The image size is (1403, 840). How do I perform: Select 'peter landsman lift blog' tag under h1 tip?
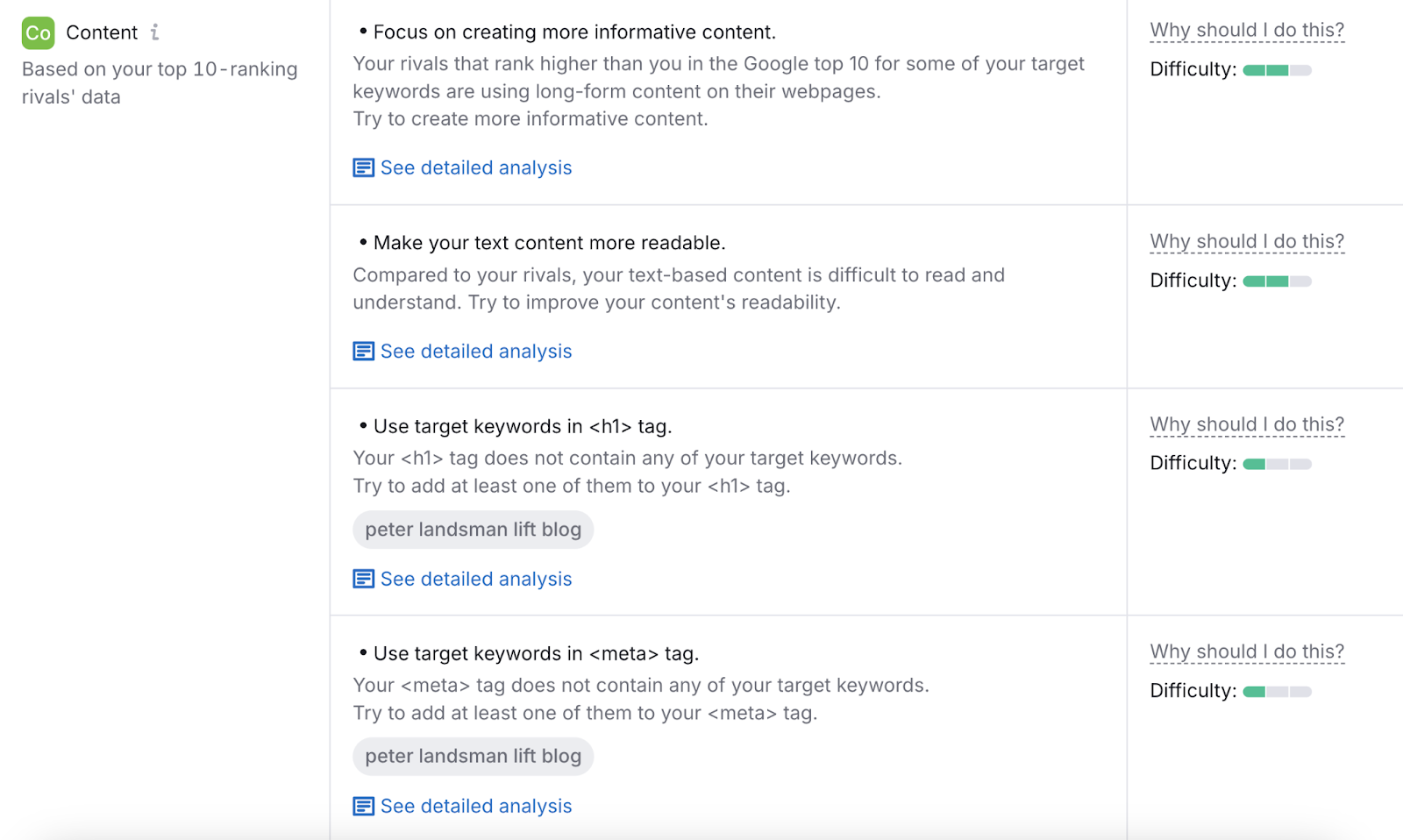click(x=473, y=529)
